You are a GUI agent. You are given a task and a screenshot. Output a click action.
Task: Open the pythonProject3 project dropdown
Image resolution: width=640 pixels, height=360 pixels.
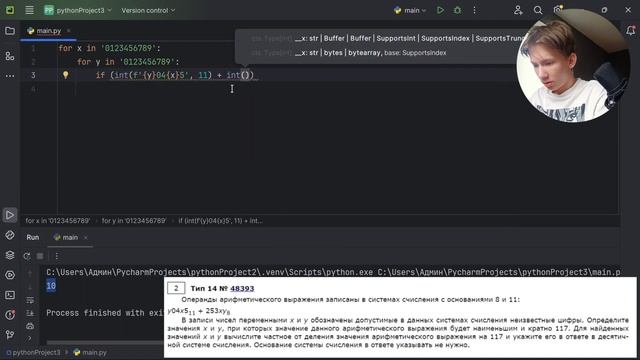[78, 10]
